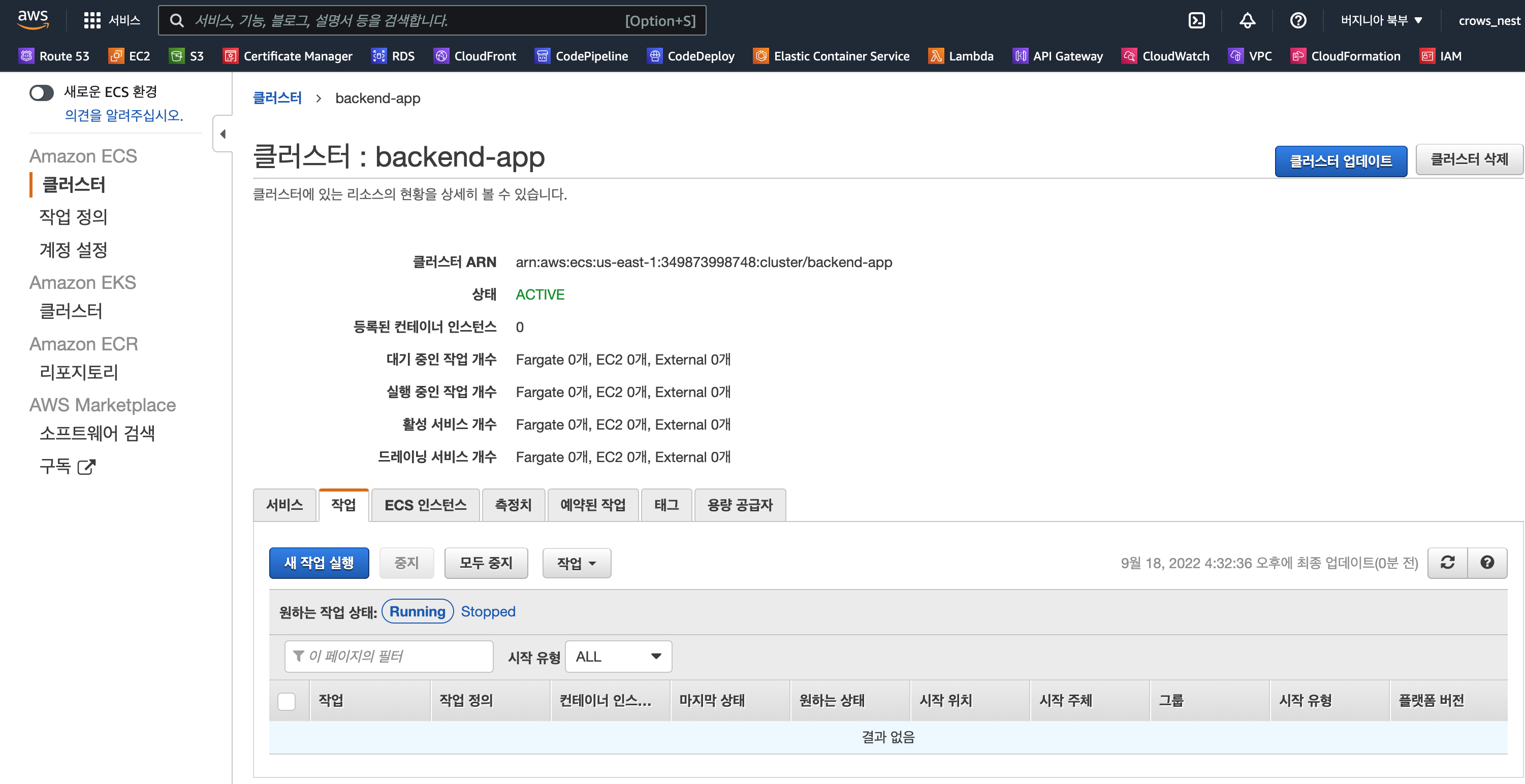This screenshot has width=1525, height=784.
Task: Go to ECS 클러스터 in sidebar
Action: pyautogui.click(x=74, y=185)
